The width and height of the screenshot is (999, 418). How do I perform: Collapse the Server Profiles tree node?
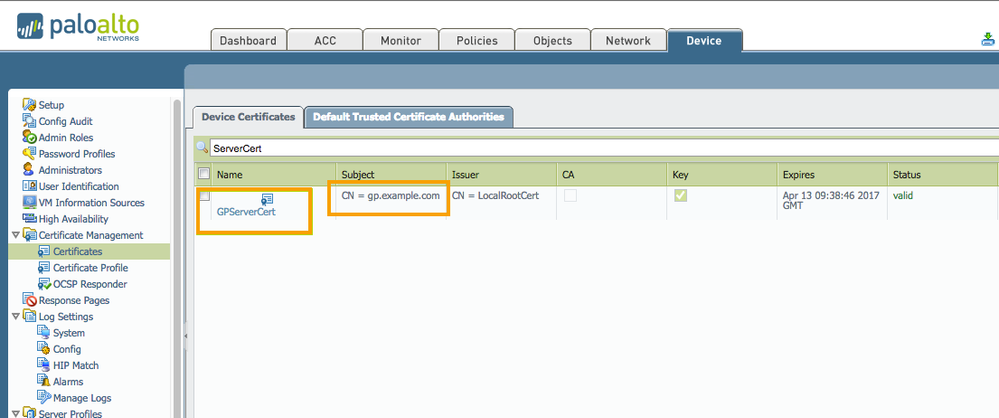pyautogui.click(x=15, y=414)
